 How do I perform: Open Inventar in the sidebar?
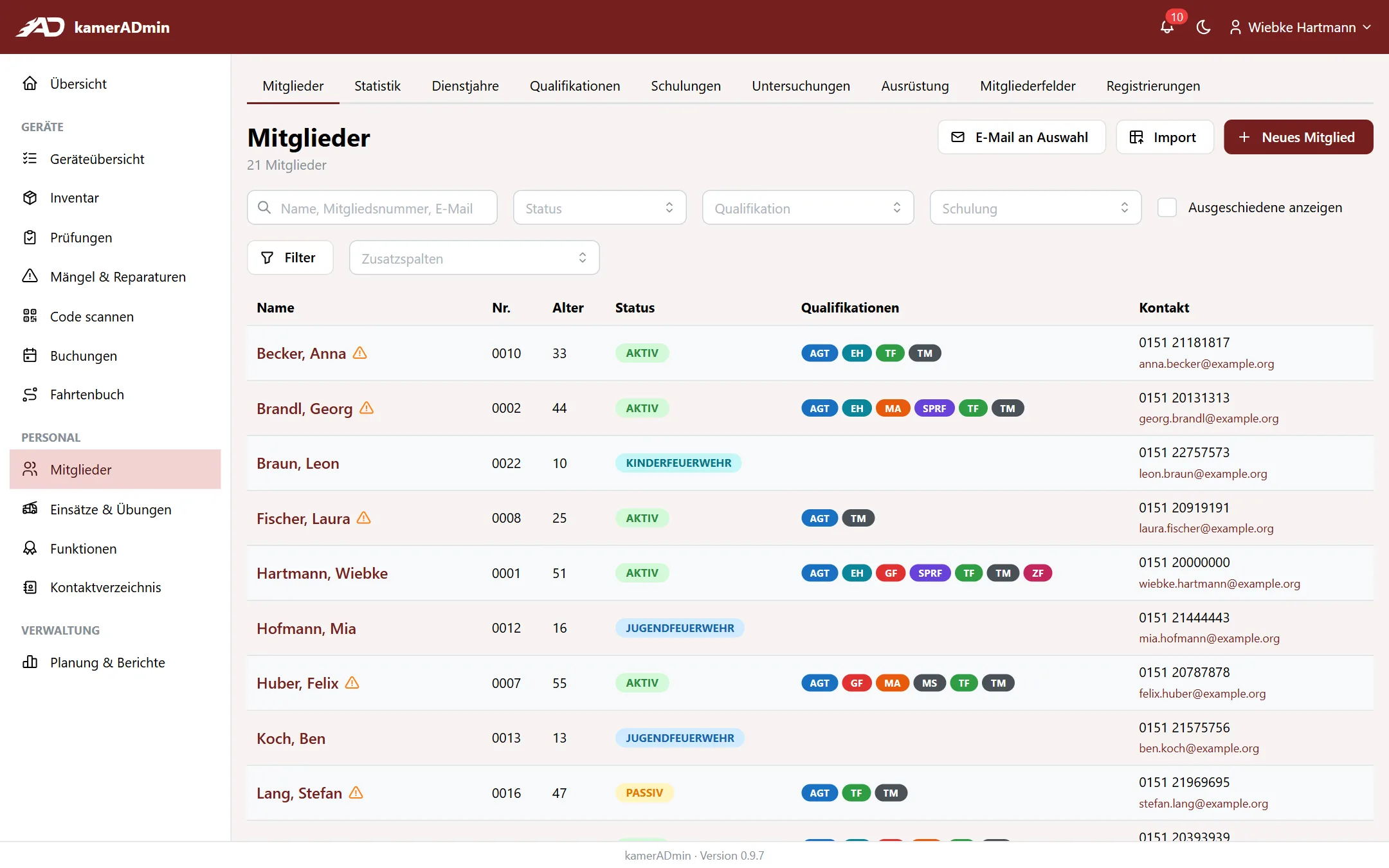click(x=115, y=198)
